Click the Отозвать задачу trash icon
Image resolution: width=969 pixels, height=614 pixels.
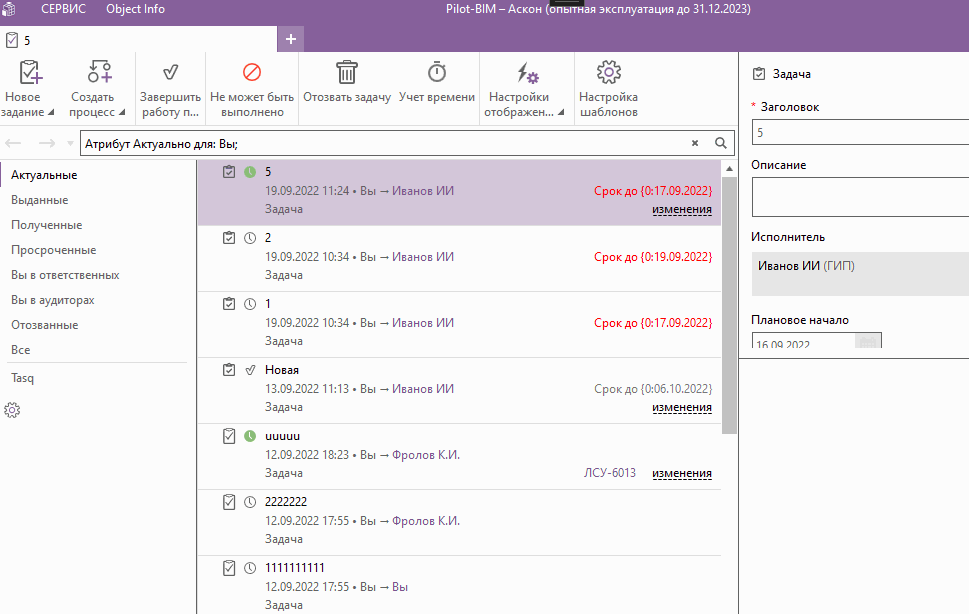(346, 73)
